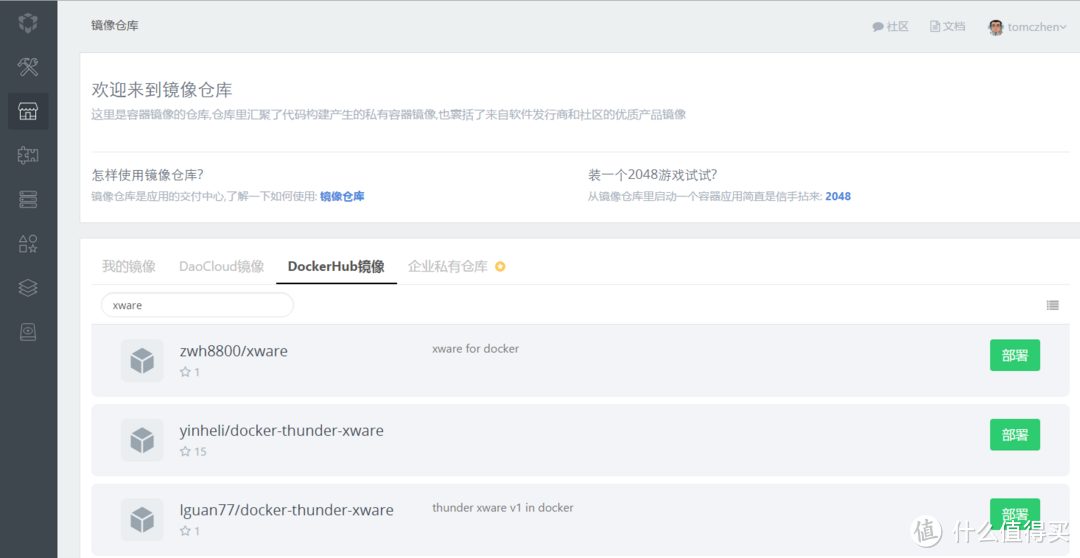The width and height of the screenshot is (1080, 558).
Task: Open the 2048 game link
Action: point(838,196)
